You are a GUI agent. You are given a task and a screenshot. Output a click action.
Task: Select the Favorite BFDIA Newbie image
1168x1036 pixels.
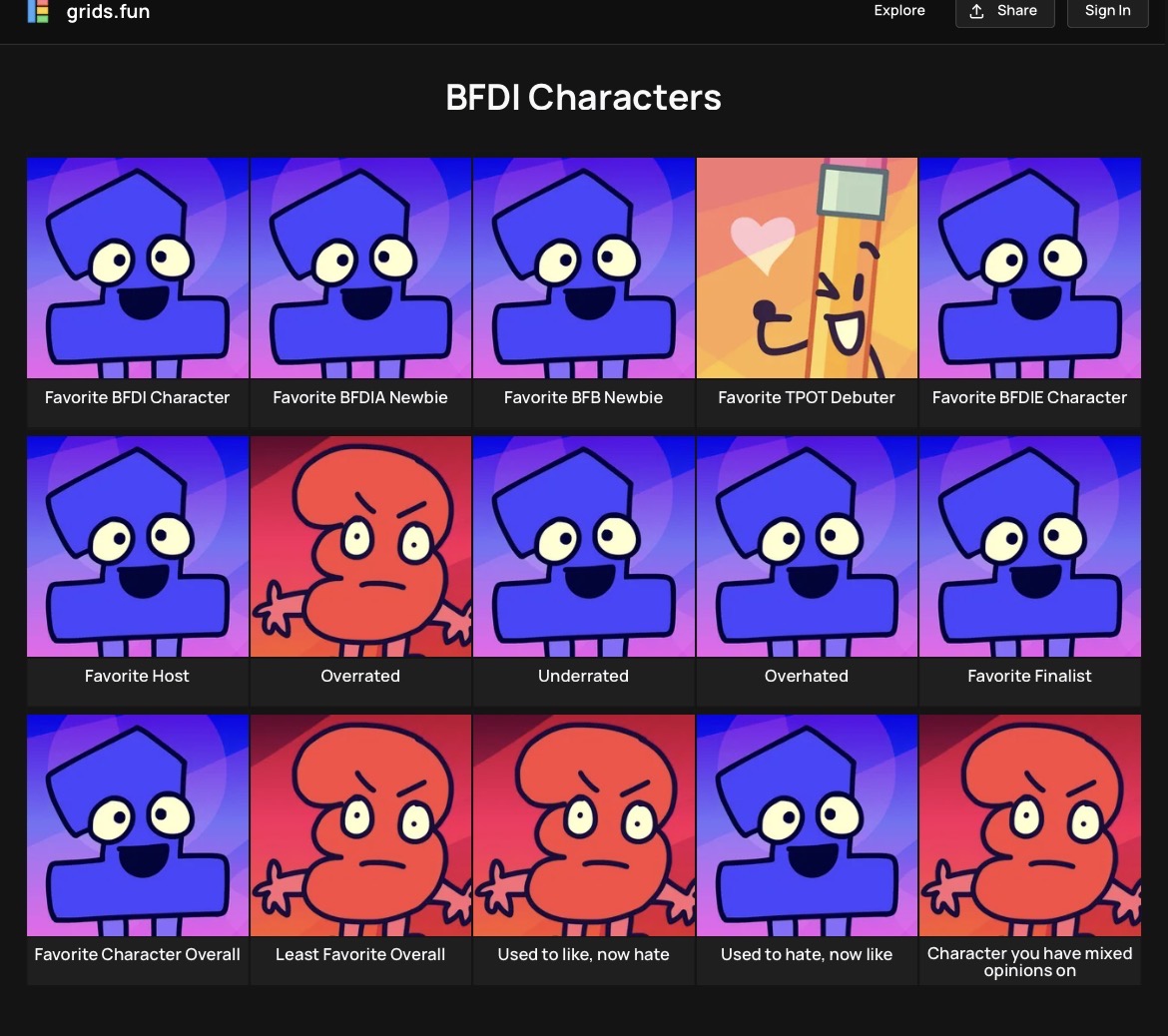[360, 268]
